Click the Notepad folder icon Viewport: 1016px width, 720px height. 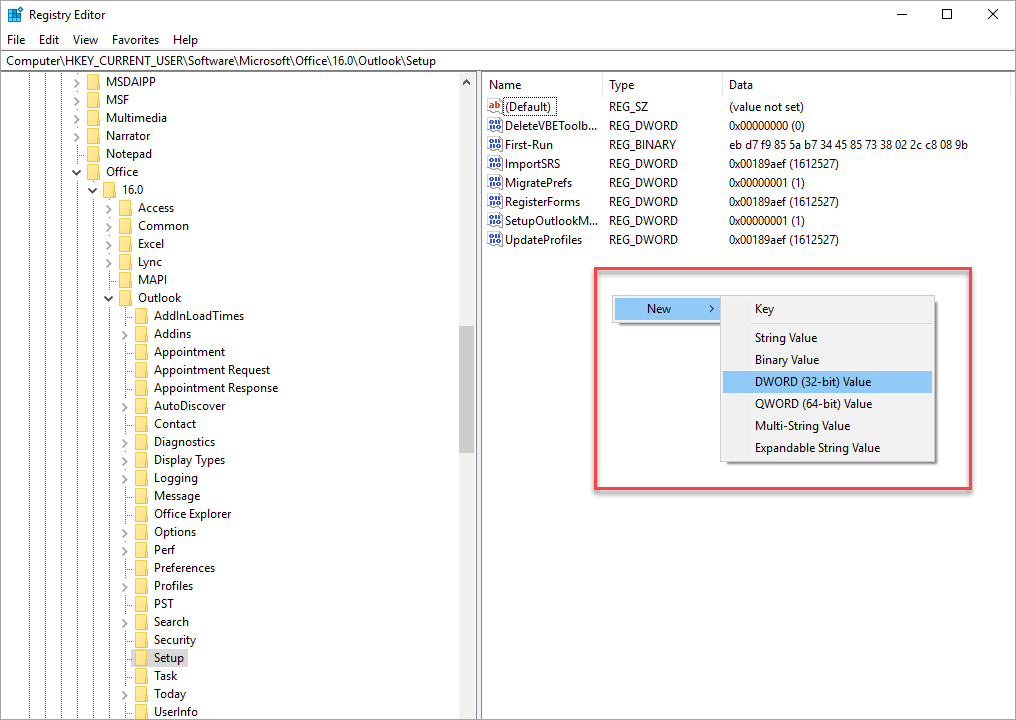[93, 154]
